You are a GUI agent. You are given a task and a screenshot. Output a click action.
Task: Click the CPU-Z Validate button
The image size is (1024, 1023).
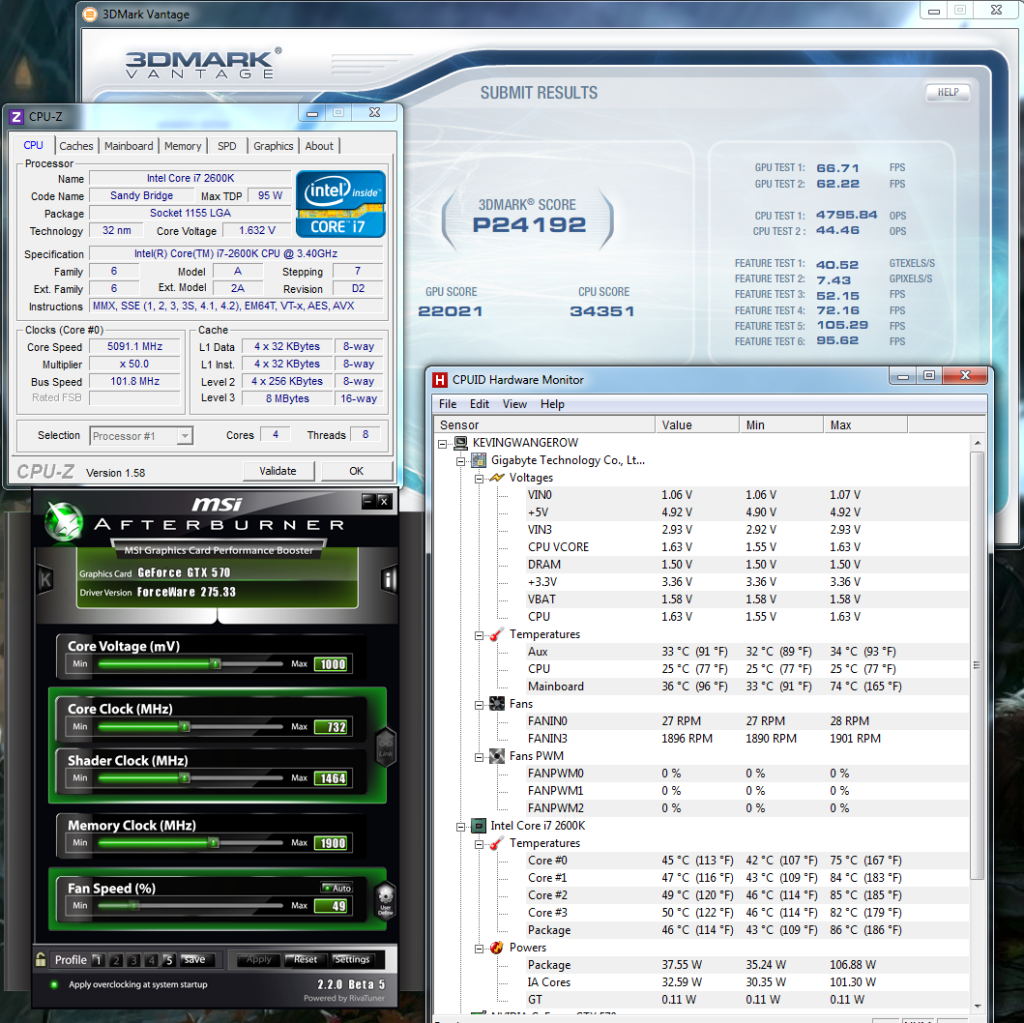[278, 471]
